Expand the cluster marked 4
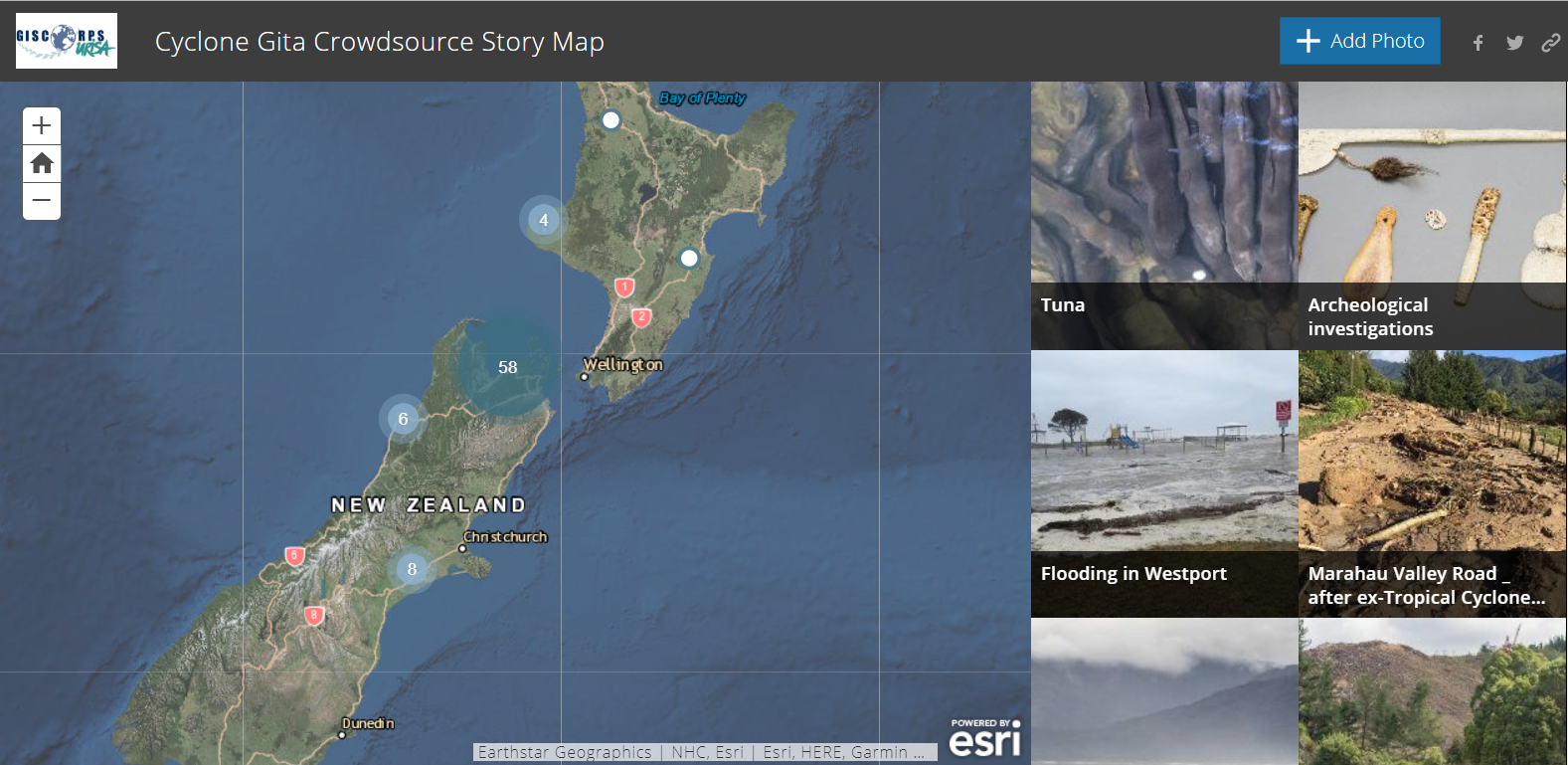The width and height of the screenshot is (1568, 765). (543, 220)
